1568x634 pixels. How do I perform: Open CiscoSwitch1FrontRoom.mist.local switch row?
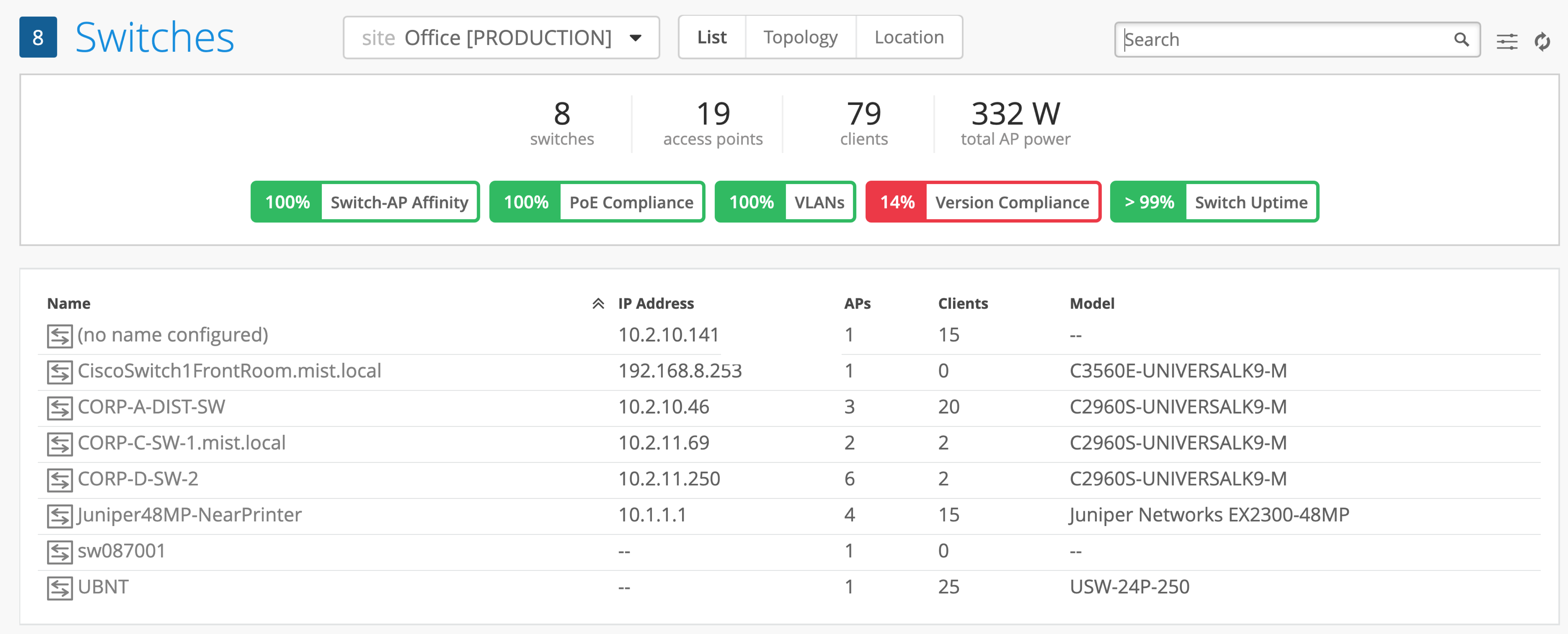click(x=229, y=371)
